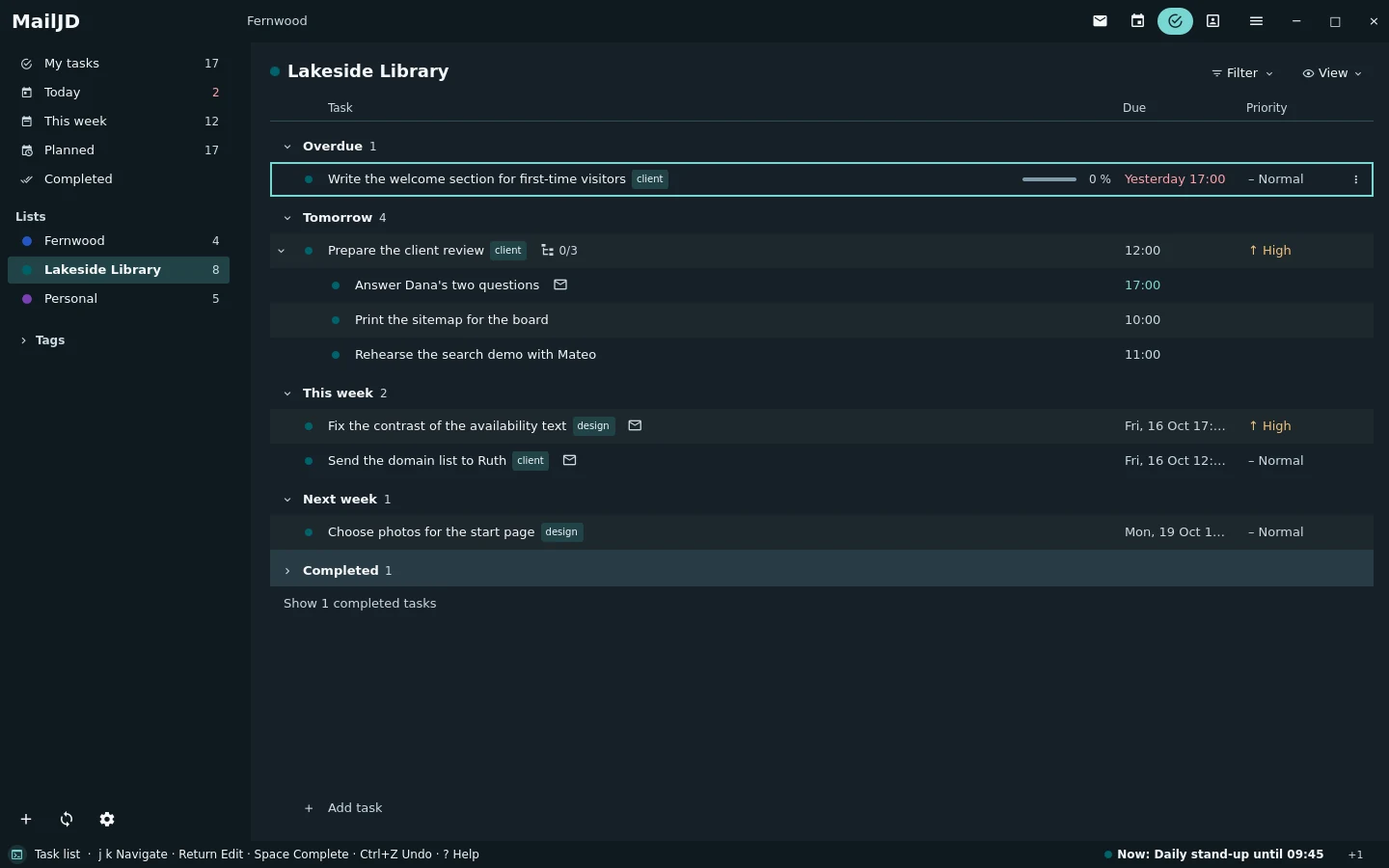Screen dimensions: 1389x868
Task: Check off Print the sitemap for the board
Action: pyautogui.click(x=336, y=320)
